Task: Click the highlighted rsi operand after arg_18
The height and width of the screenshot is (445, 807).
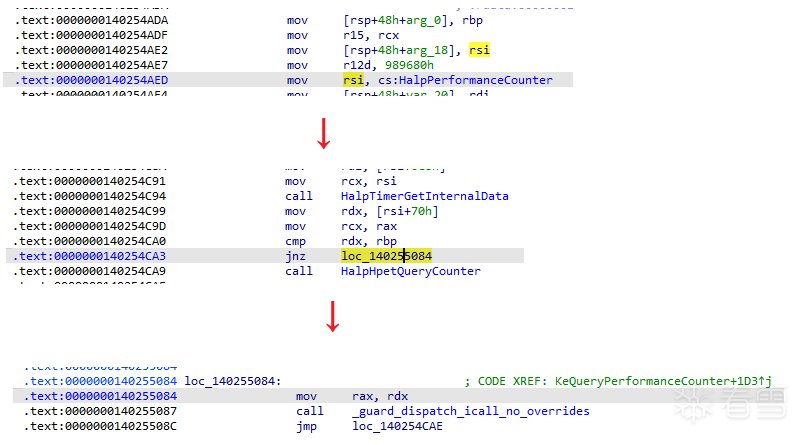Action: coord(479,50)
